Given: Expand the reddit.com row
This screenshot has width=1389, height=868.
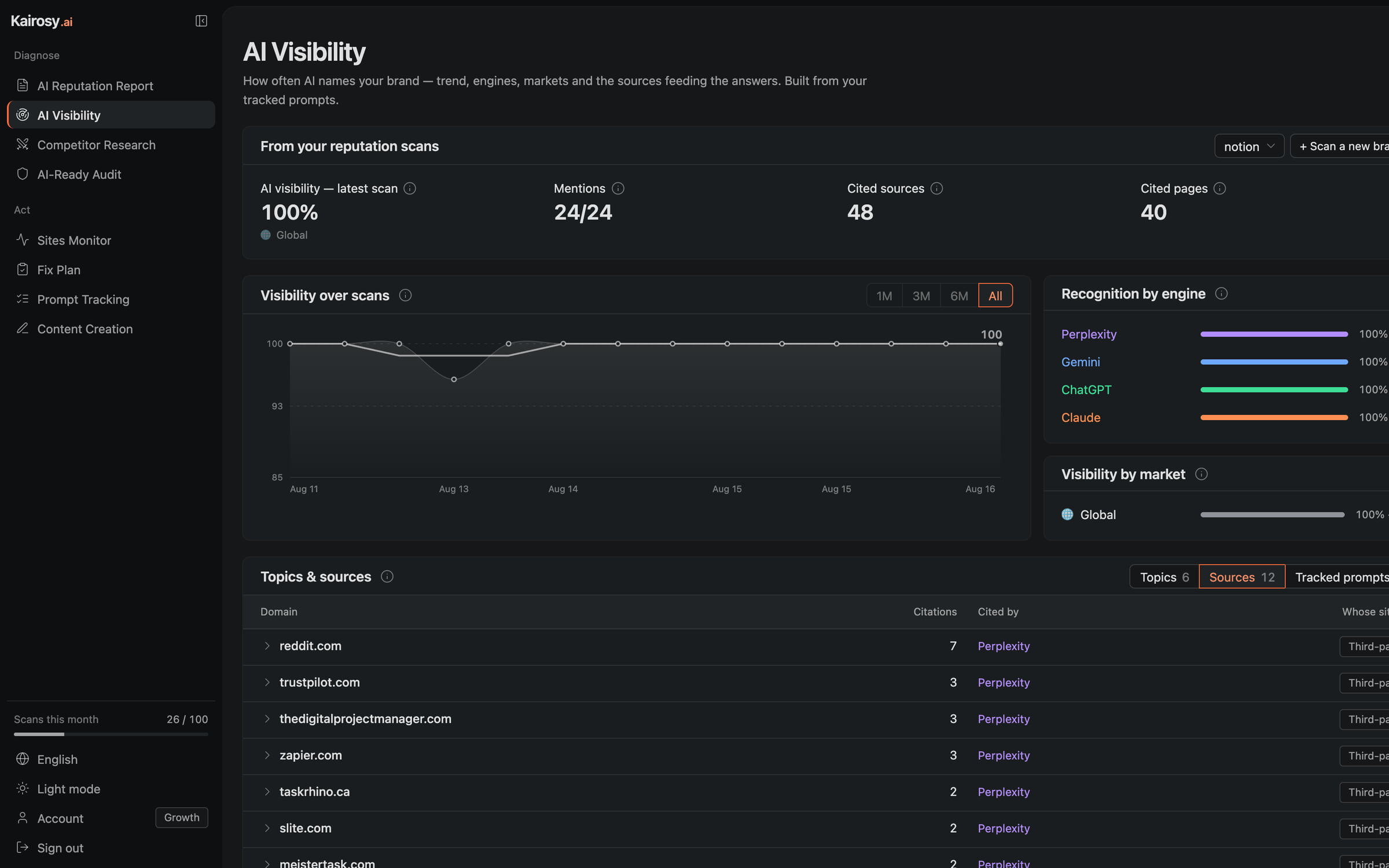Looking at the screenshot, I should (267, 646).
